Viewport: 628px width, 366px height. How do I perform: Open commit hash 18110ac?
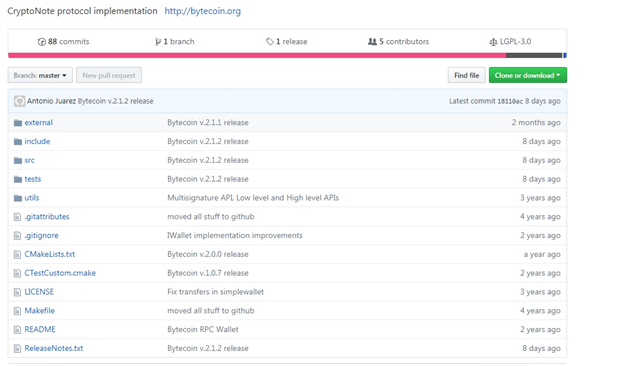click(x=510, y=101)
